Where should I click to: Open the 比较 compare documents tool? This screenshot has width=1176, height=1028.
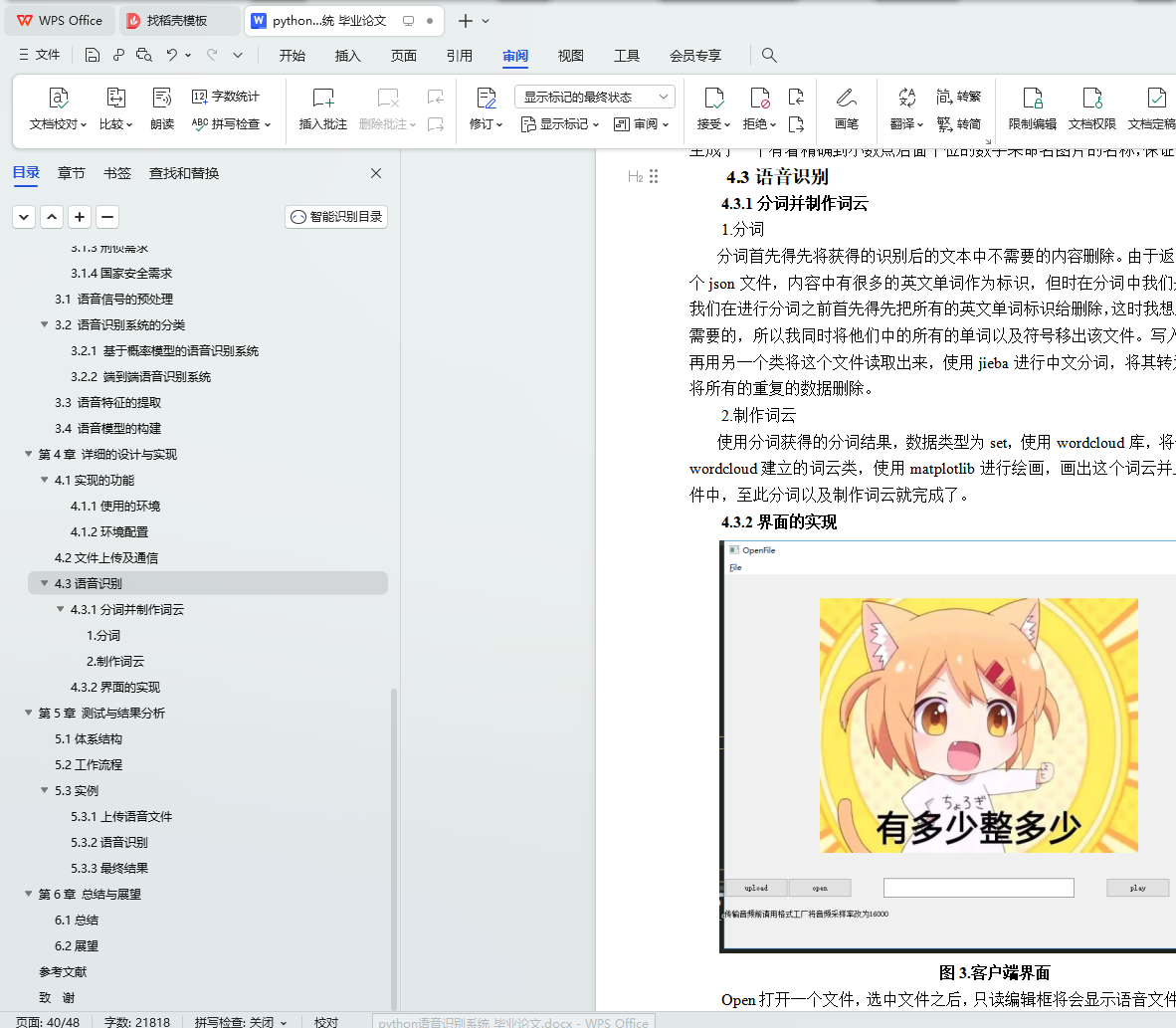coord(115,109)
